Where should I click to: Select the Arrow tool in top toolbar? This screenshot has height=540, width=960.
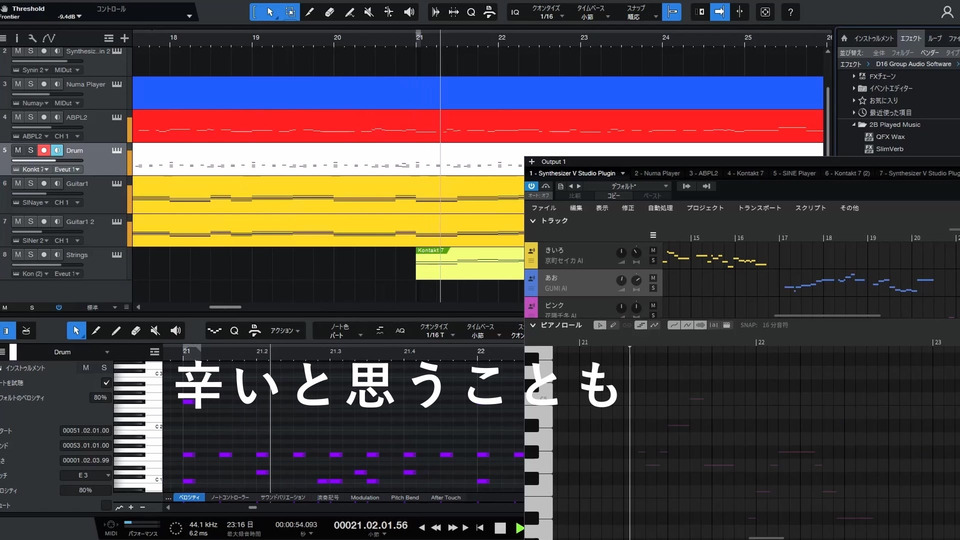pos(269,12)
